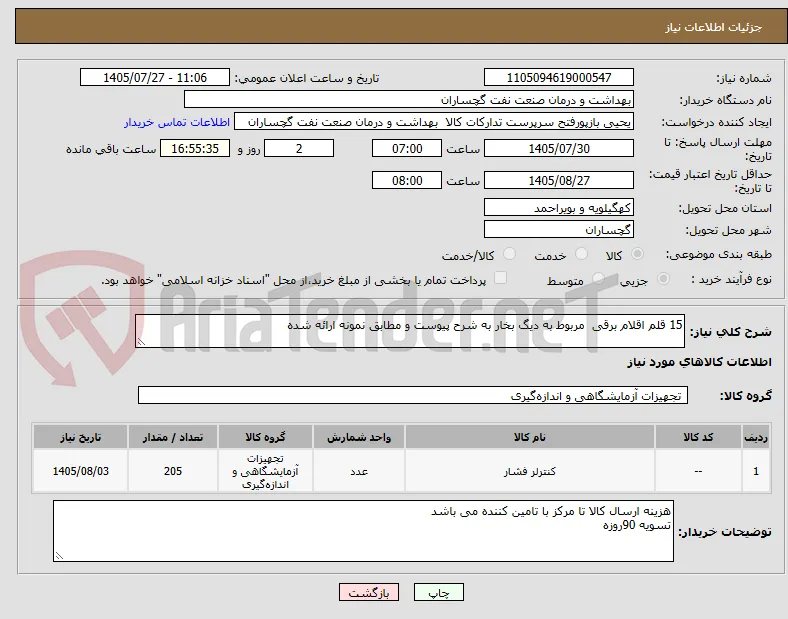Click the گروه کالا column header
Screen dimensions: 788x619
[265, 437]
